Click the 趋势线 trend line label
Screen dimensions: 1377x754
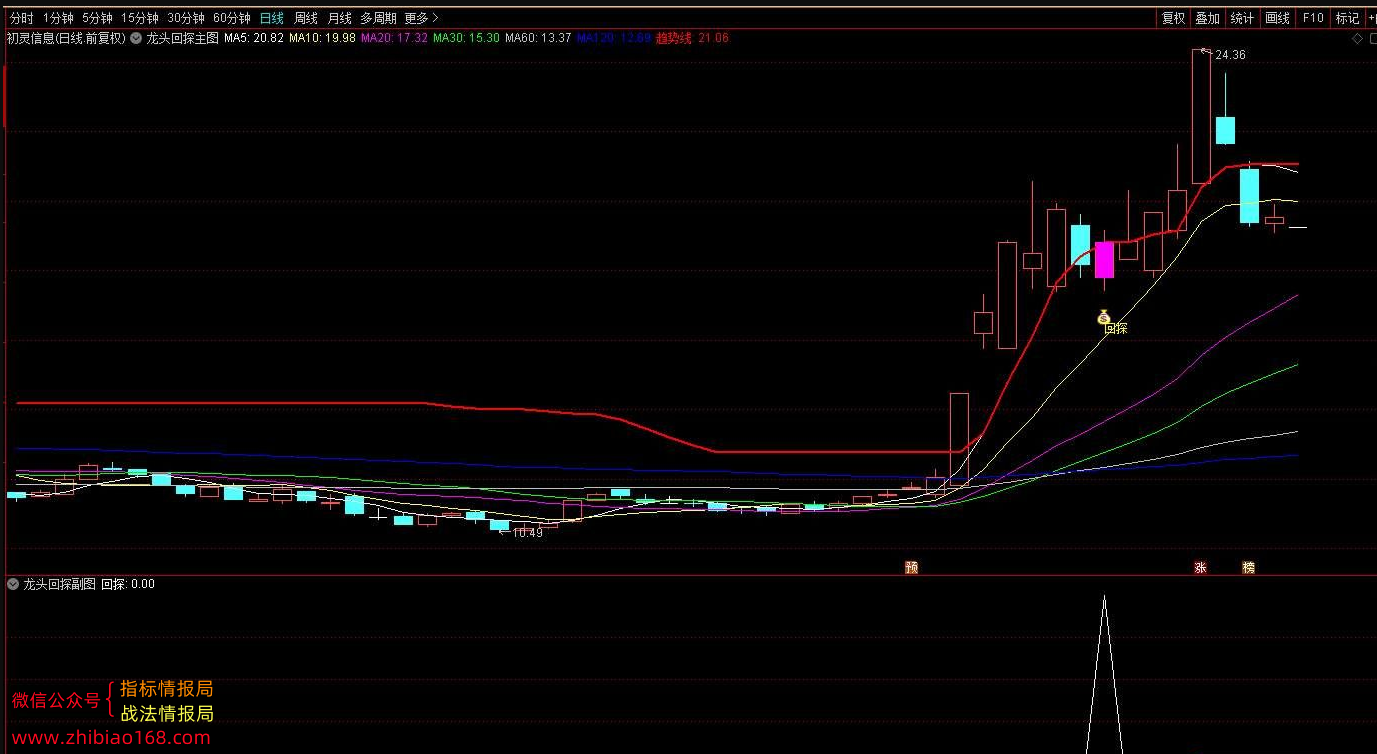pyautogui.click(x=673, y=38)
